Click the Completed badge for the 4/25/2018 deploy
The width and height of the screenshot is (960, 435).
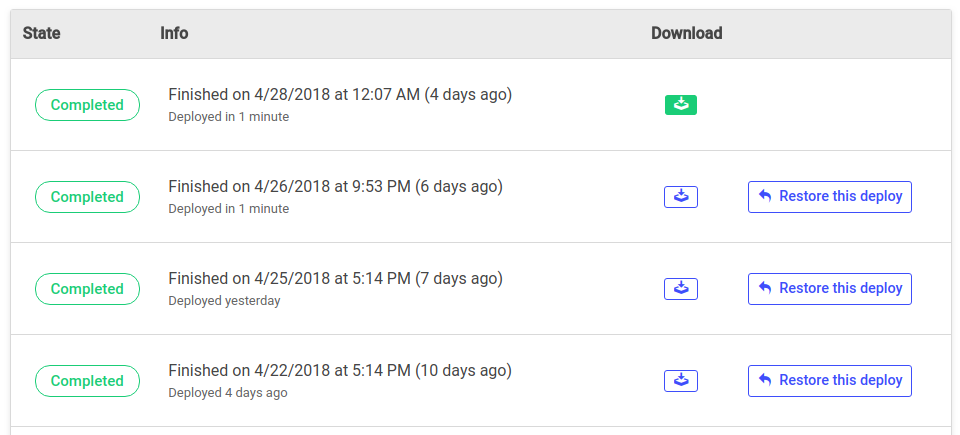[87, 289]
